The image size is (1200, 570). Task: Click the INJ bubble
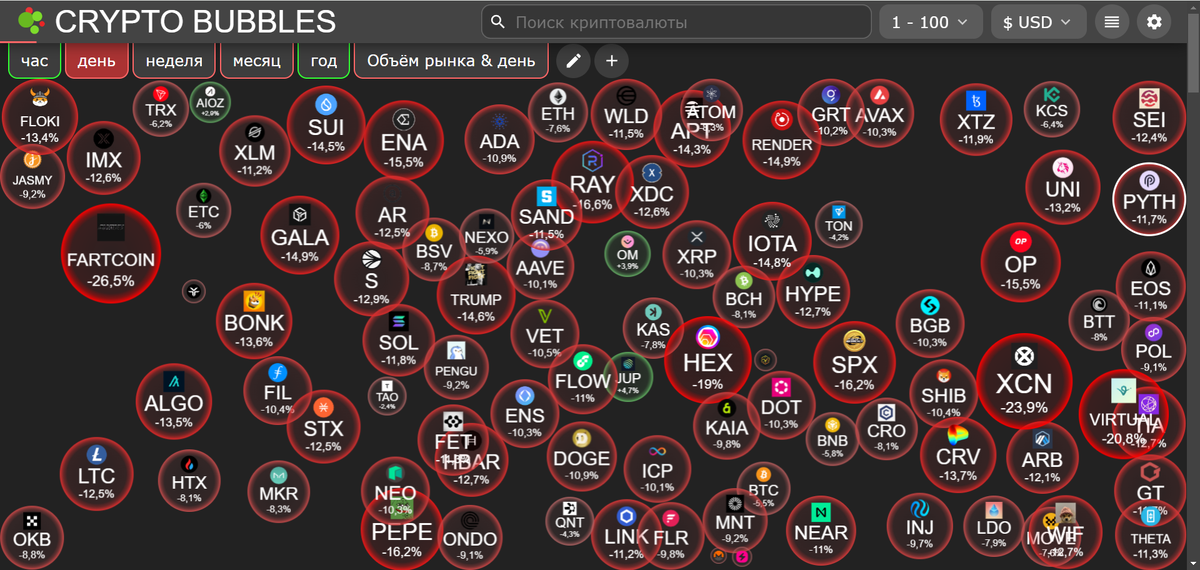[x=919, y=526]
